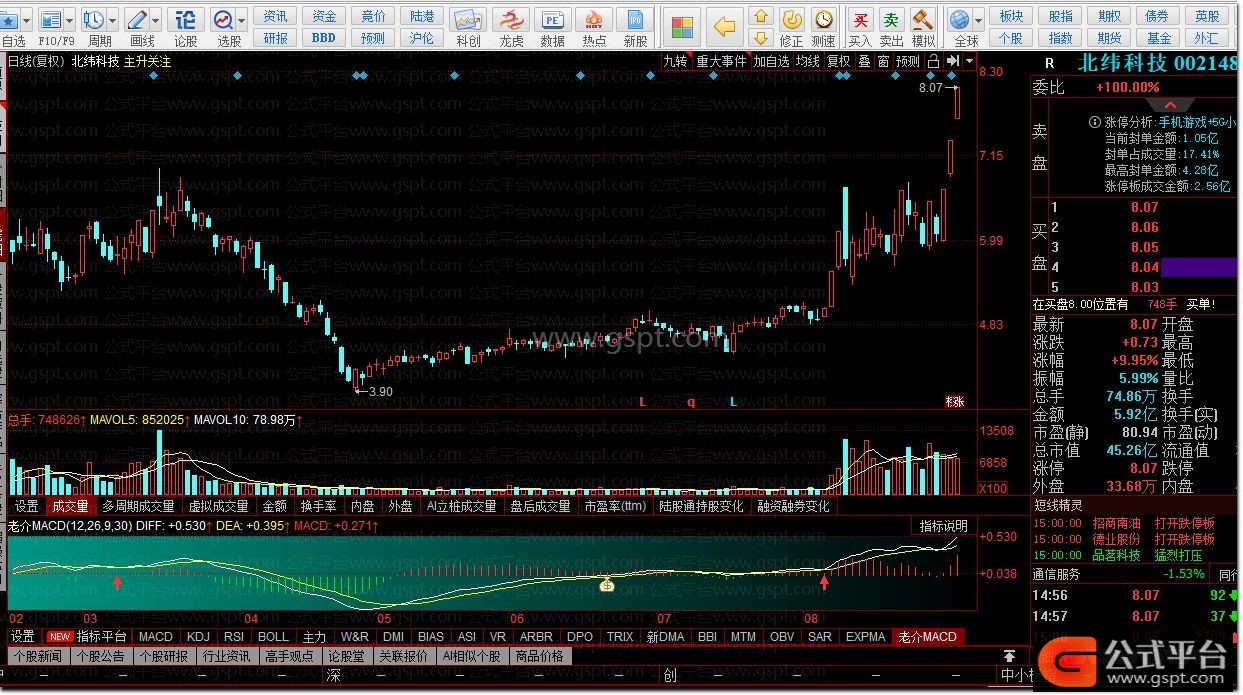The height and width of the screenshot is (695, 1243).
Task: Click the 周期 clock period icon
Action: tap(93, 19)
